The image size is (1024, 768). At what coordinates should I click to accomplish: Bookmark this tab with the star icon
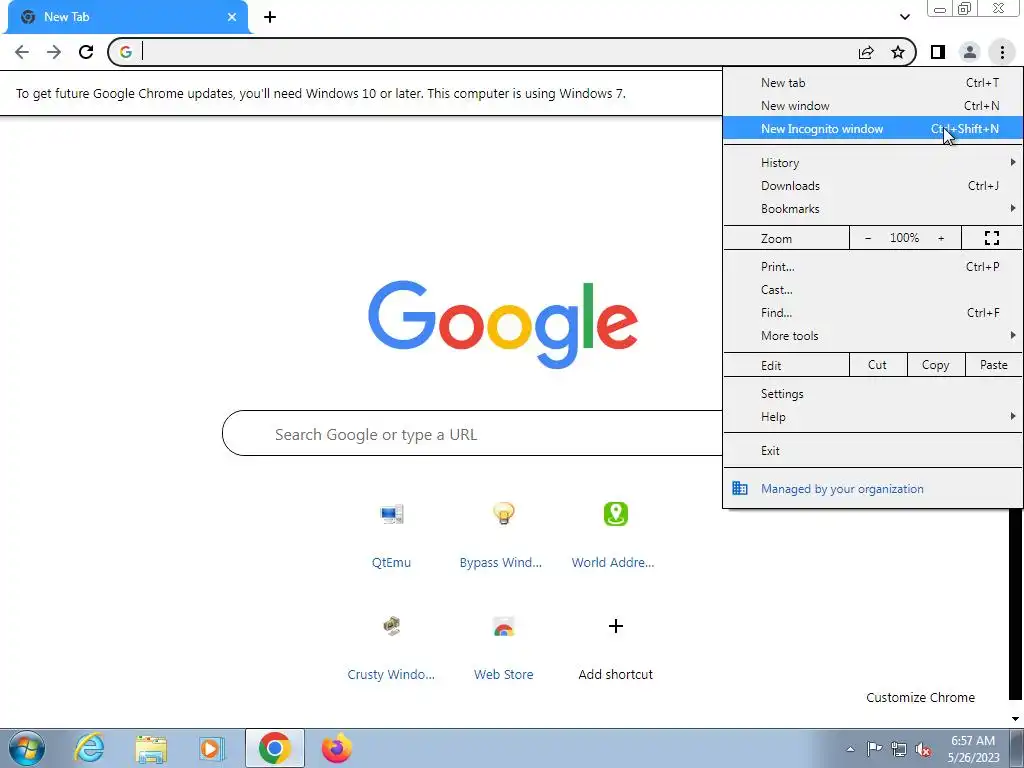(x=898, y=52)
